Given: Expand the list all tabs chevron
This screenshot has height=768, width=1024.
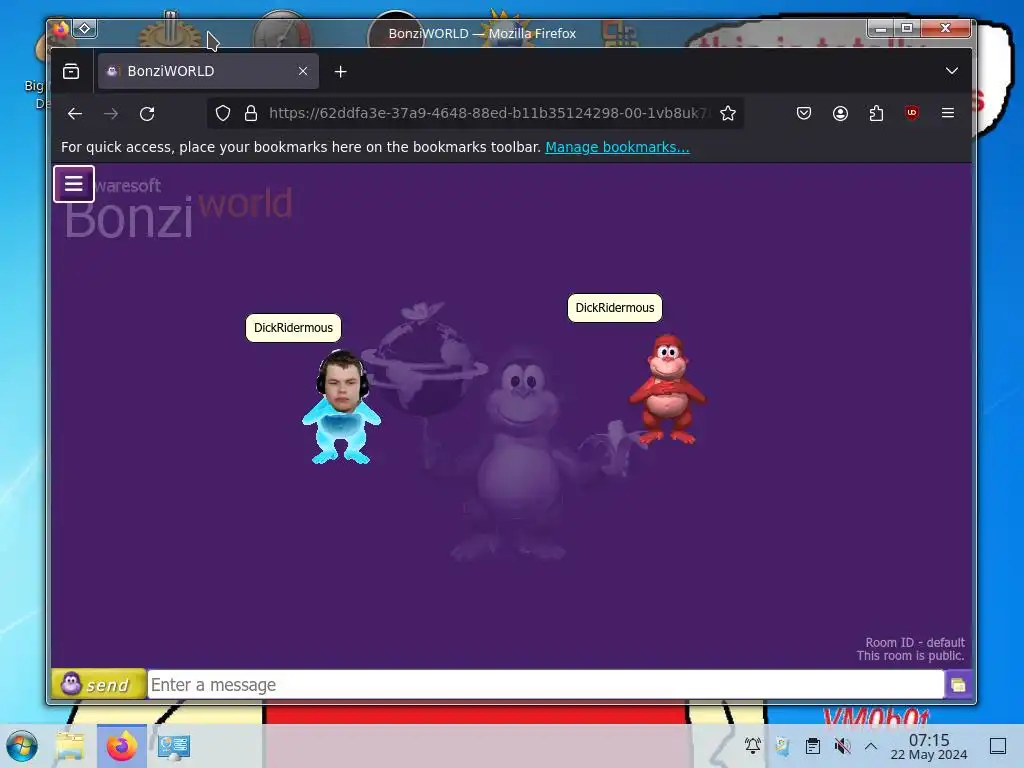Looking at the screenshot, I should [952, 71].
